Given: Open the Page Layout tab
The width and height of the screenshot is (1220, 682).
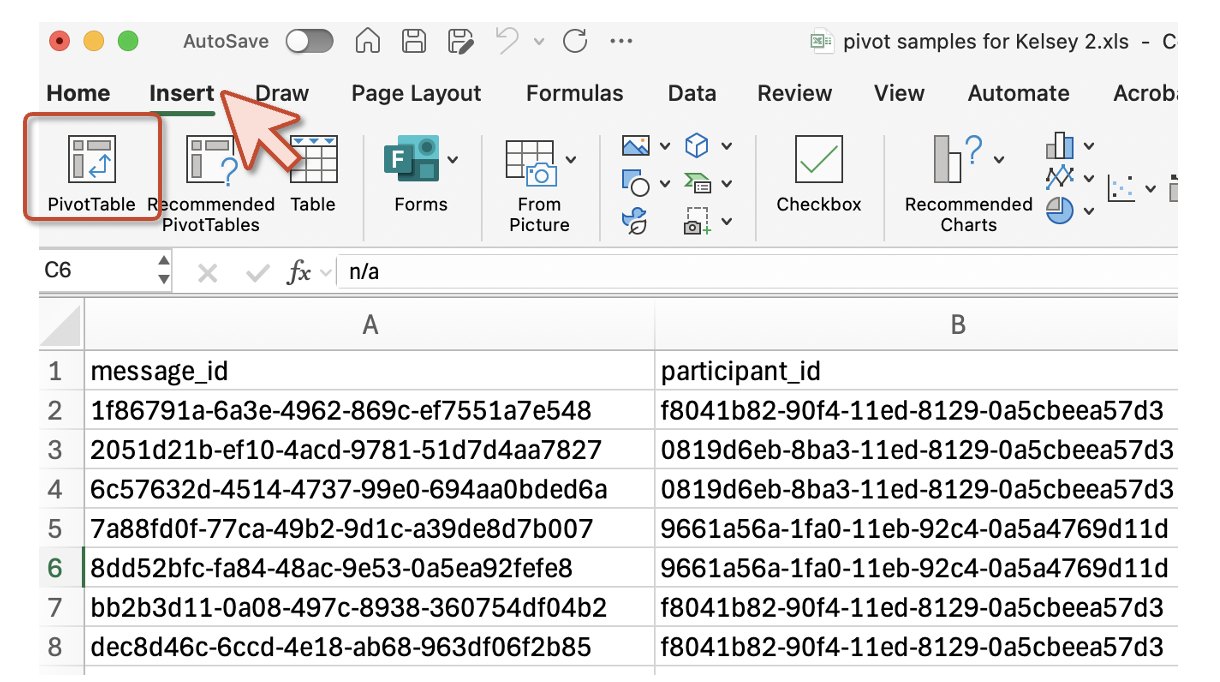Looking at the screenshot, I should click(x=416, y=93).
